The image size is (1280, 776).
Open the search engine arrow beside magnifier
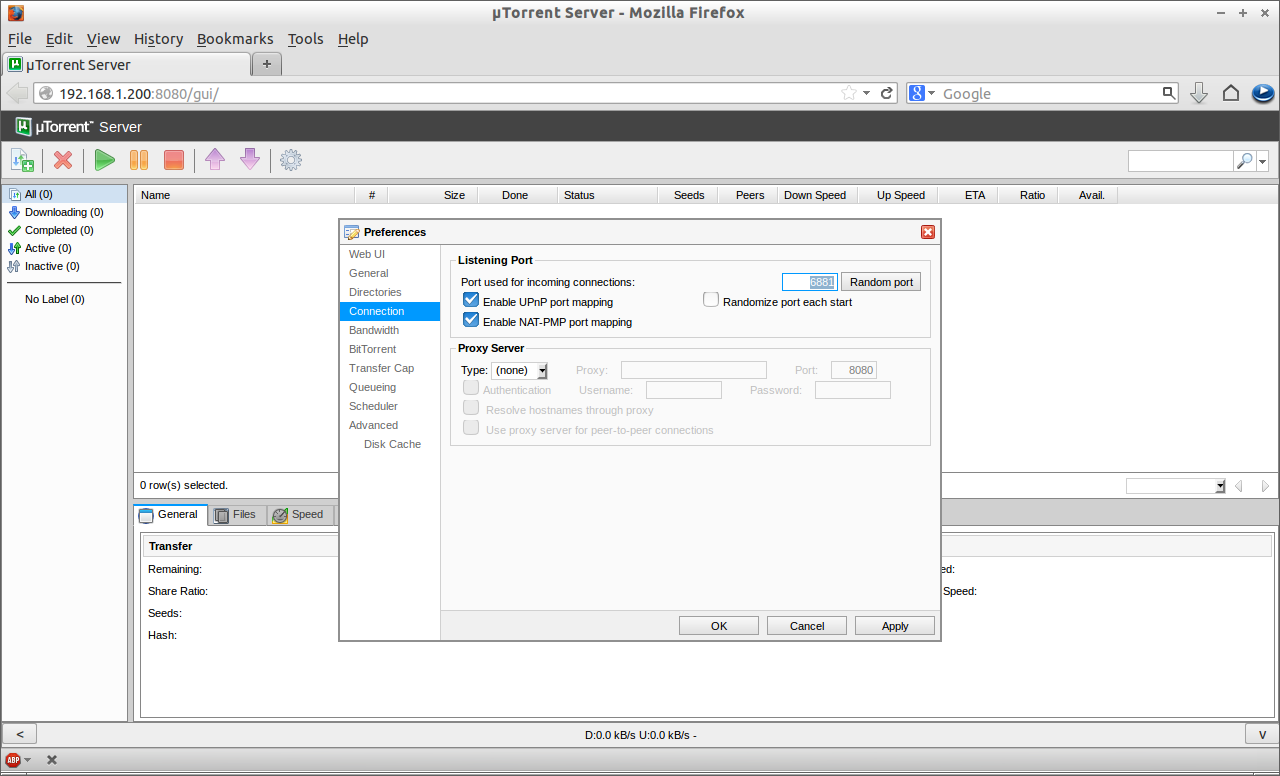coord(1263,161)
